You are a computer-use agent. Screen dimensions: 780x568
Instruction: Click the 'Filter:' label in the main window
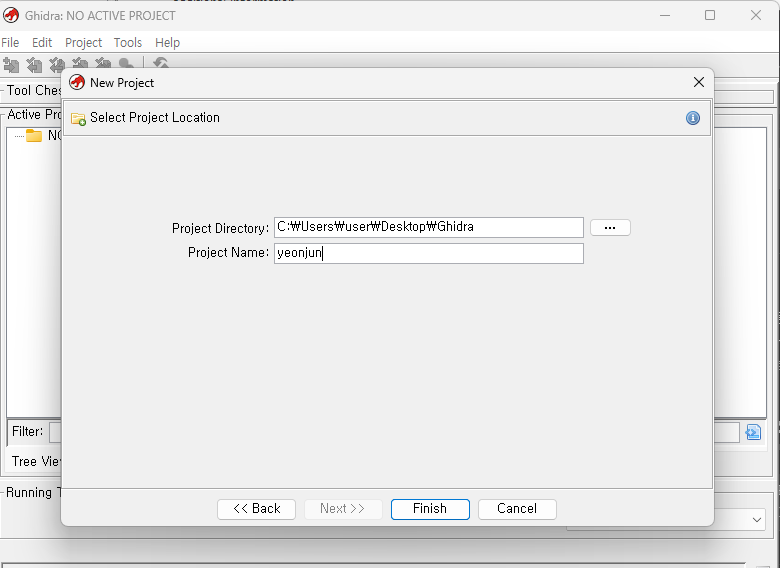click(27, 431)
